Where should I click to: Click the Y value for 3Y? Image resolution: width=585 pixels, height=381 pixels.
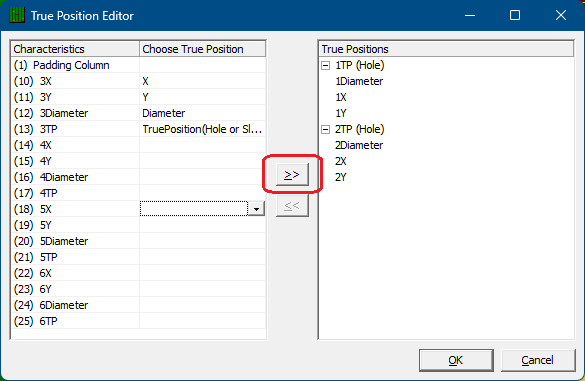point(203,97)
